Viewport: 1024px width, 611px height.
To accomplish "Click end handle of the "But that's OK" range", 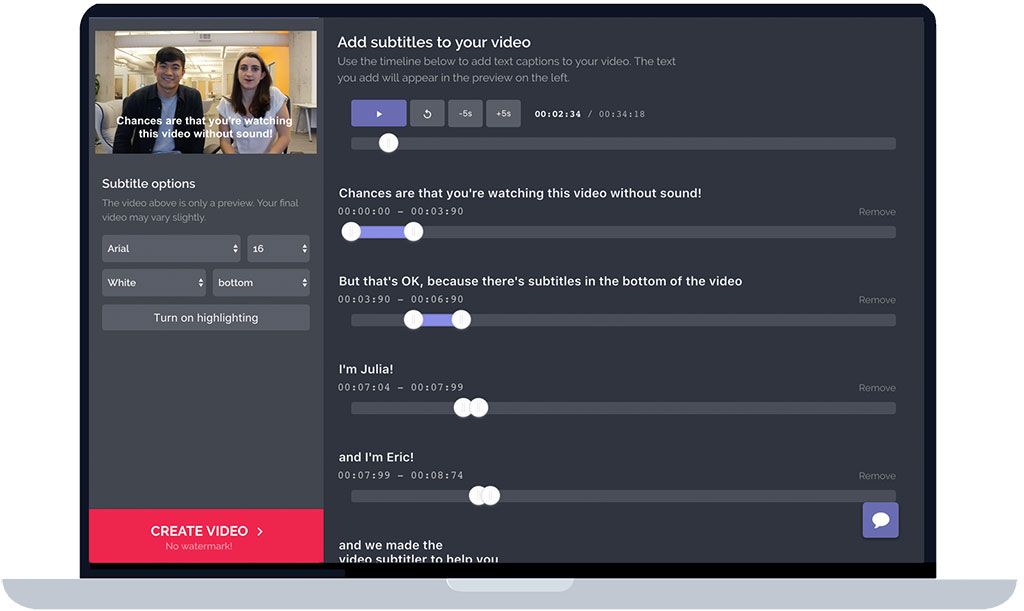I will 461,320.
